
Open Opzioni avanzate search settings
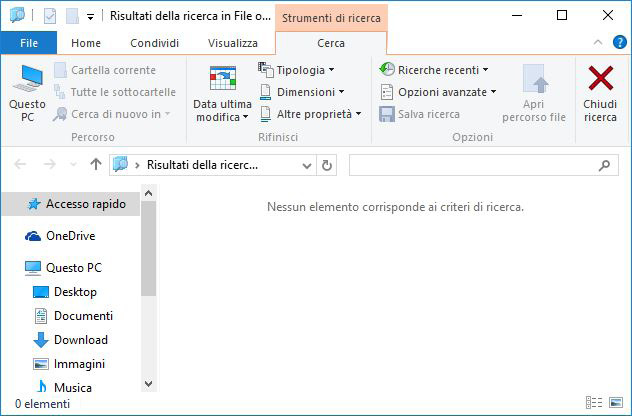(439, 92)
